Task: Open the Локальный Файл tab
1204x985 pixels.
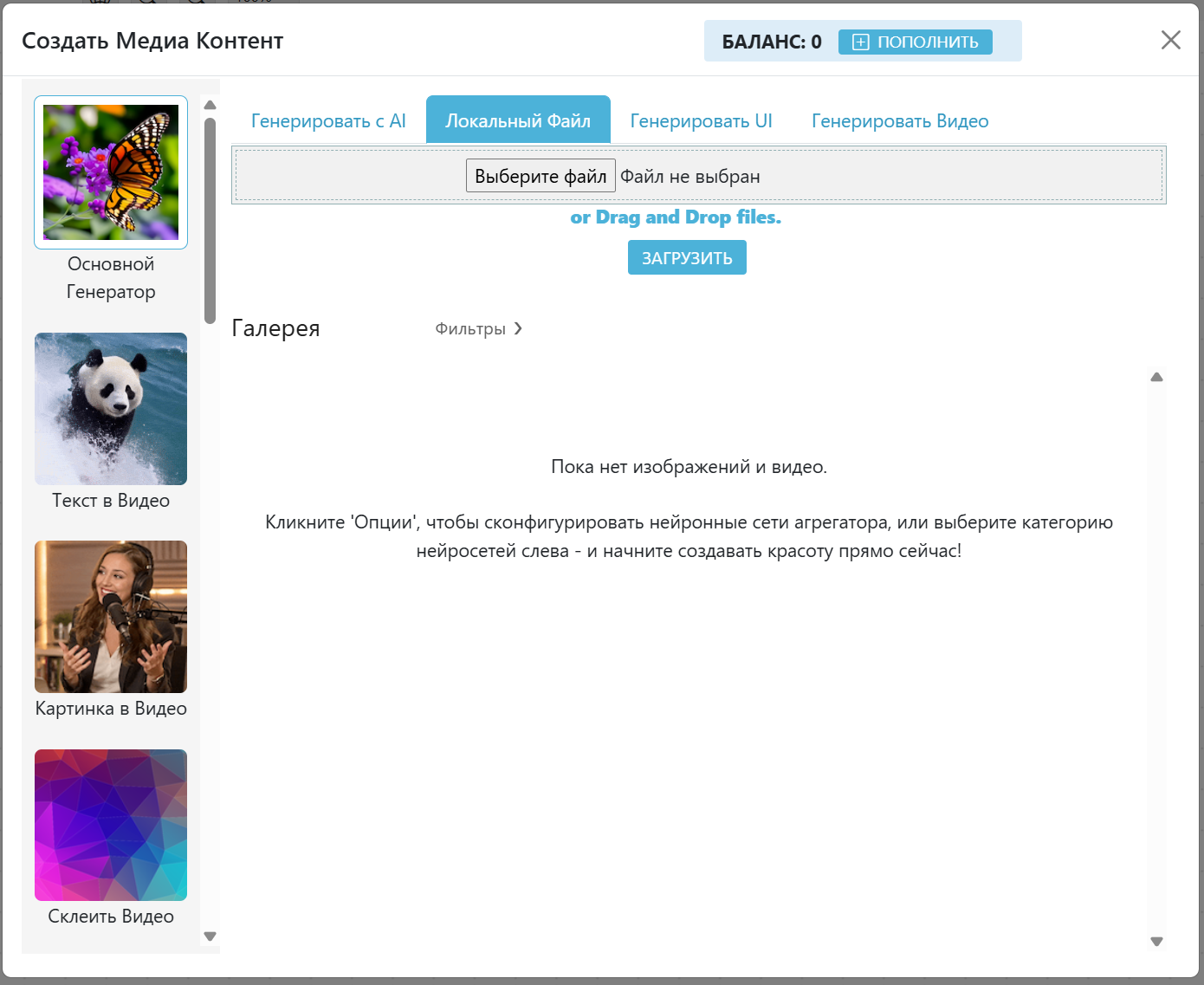Action: (518, 121)
